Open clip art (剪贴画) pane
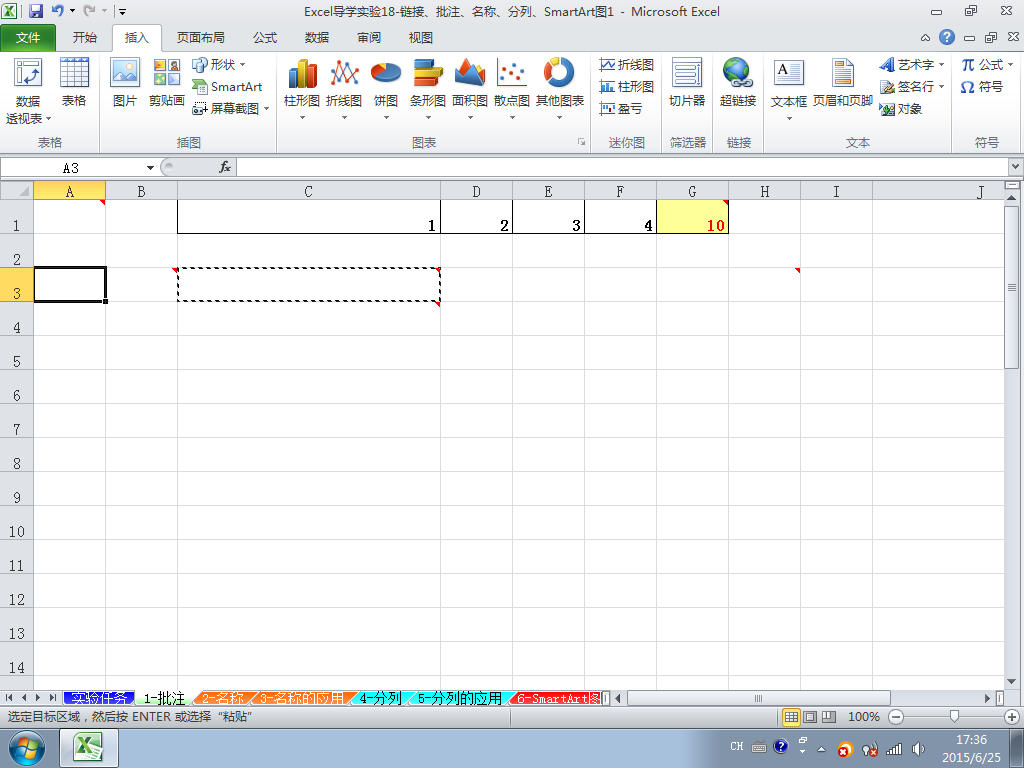This screenshot has width=1024, height=768. coord(167,83)
